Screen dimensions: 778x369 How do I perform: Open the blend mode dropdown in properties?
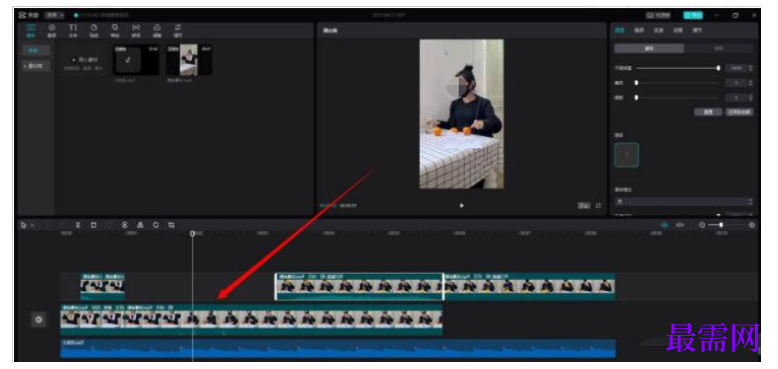coord(684,202)
